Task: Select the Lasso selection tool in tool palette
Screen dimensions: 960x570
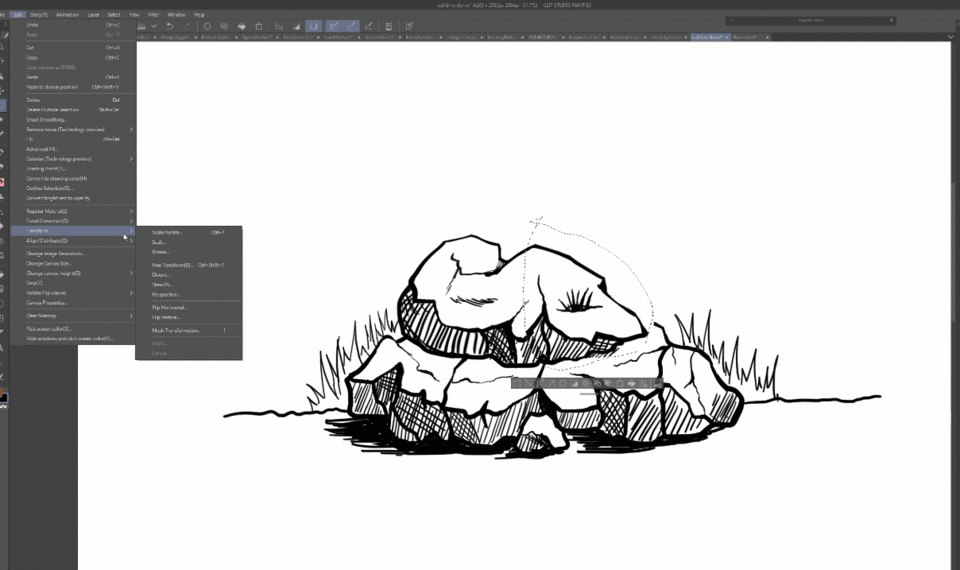Action: tap(2, 105)
